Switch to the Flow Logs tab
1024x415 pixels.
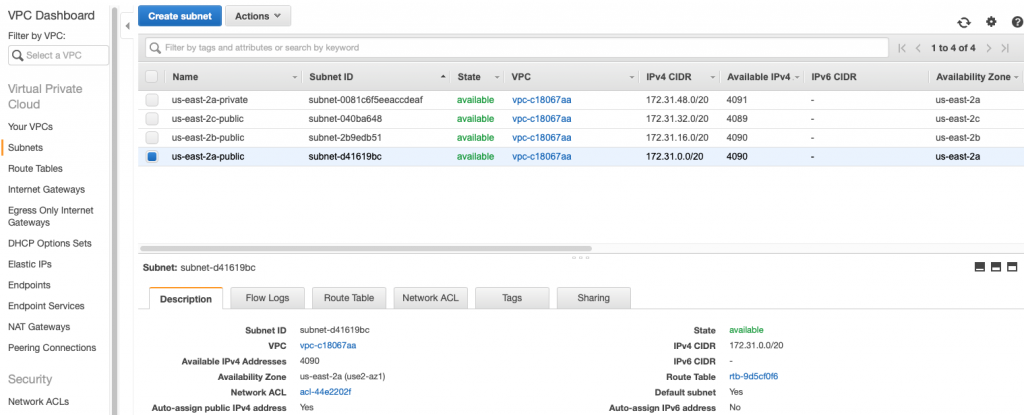tap(267, 297)
